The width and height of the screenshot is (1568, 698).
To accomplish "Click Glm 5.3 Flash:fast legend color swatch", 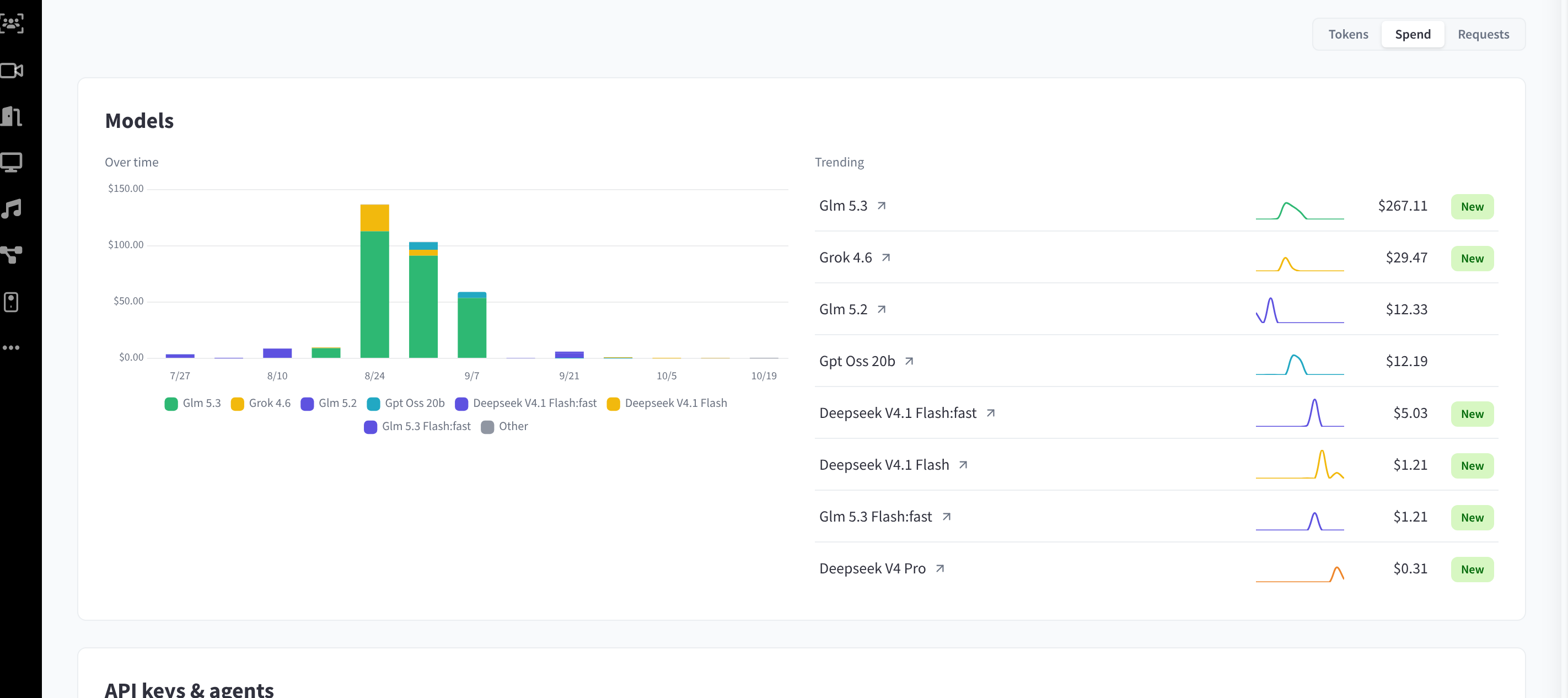I will (x=370, y=427).
